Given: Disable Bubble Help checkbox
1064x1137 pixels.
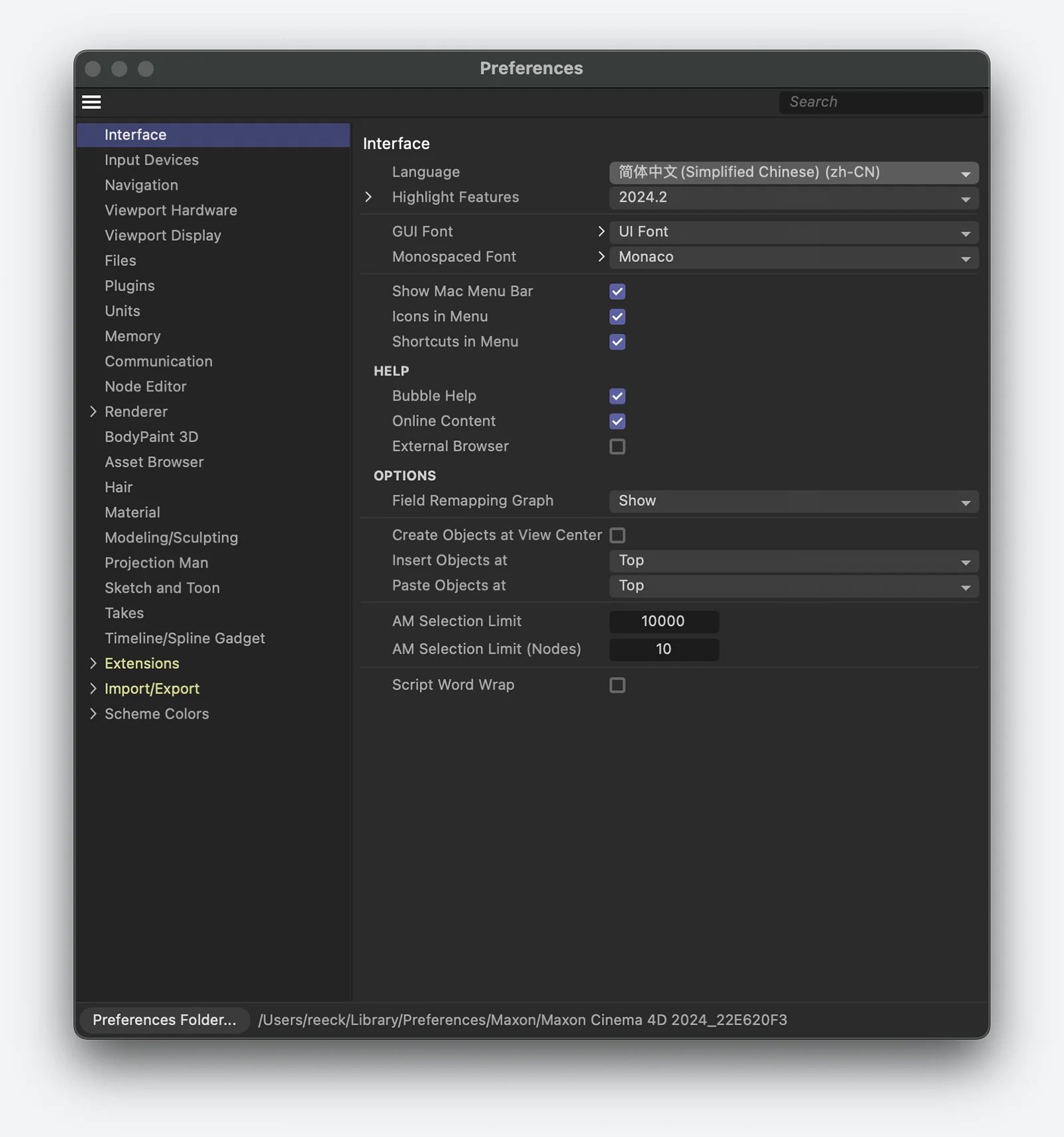Looking at the screenshot, I should 617,396.
